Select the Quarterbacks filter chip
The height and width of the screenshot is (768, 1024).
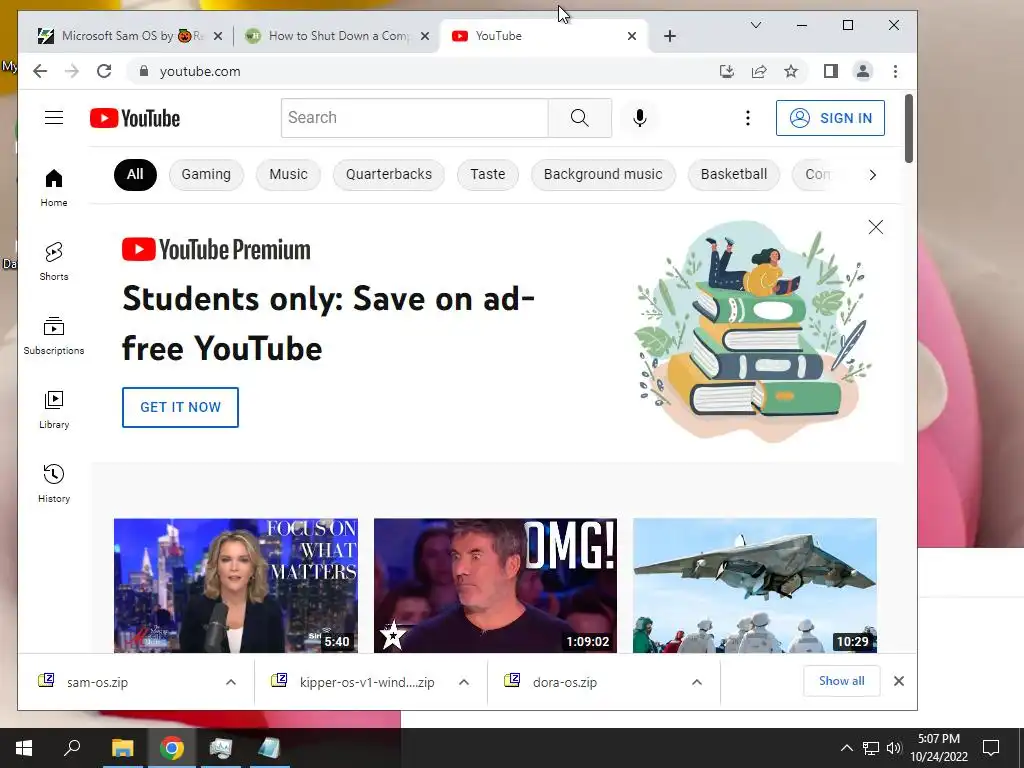(389, 174)
